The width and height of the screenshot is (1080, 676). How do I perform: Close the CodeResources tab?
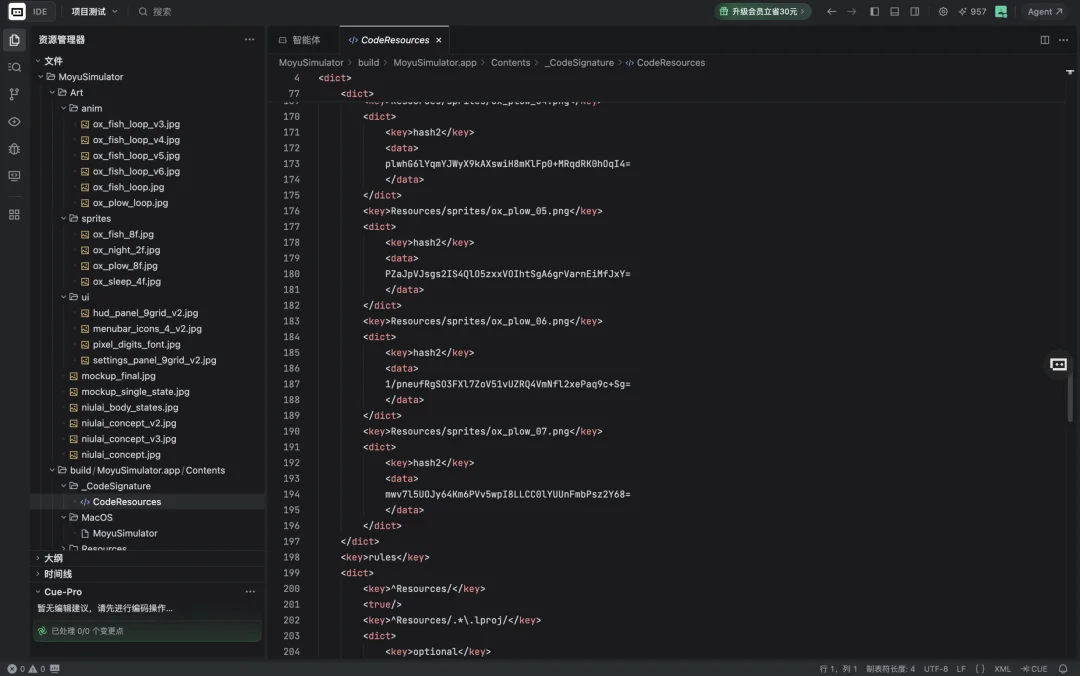pos(438,40)
